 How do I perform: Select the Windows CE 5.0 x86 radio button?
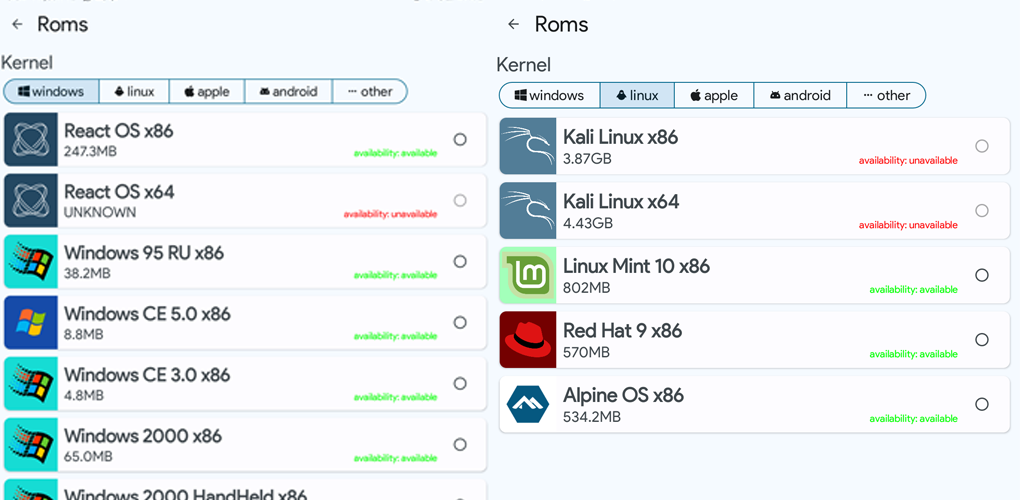coord(460,322)
